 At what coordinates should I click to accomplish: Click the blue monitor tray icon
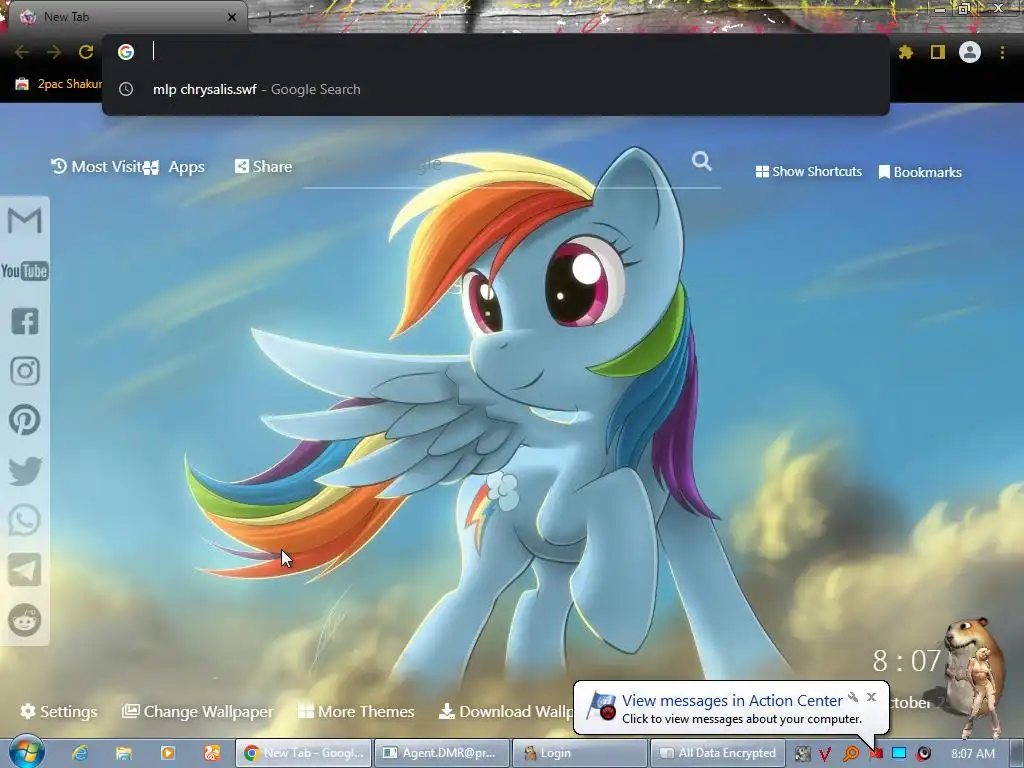tap(899, 753)
